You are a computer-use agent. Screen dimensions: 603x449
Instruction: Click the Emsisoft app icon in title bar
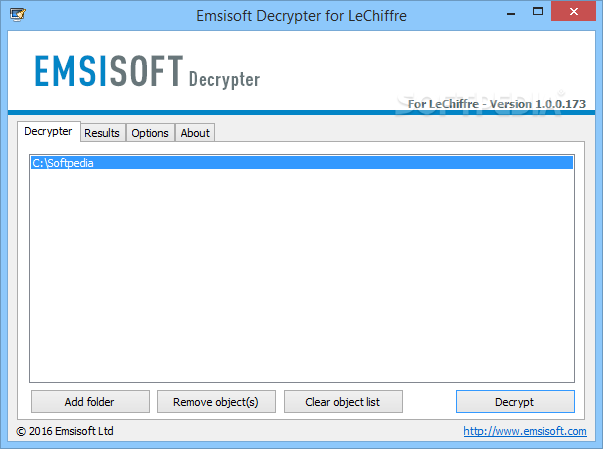click(x=18, y=15)
